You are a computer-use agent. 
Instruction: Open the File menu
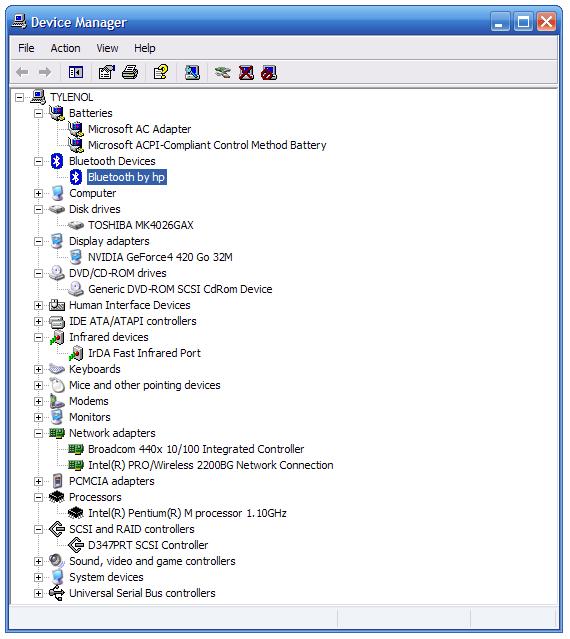pos(26,48)
